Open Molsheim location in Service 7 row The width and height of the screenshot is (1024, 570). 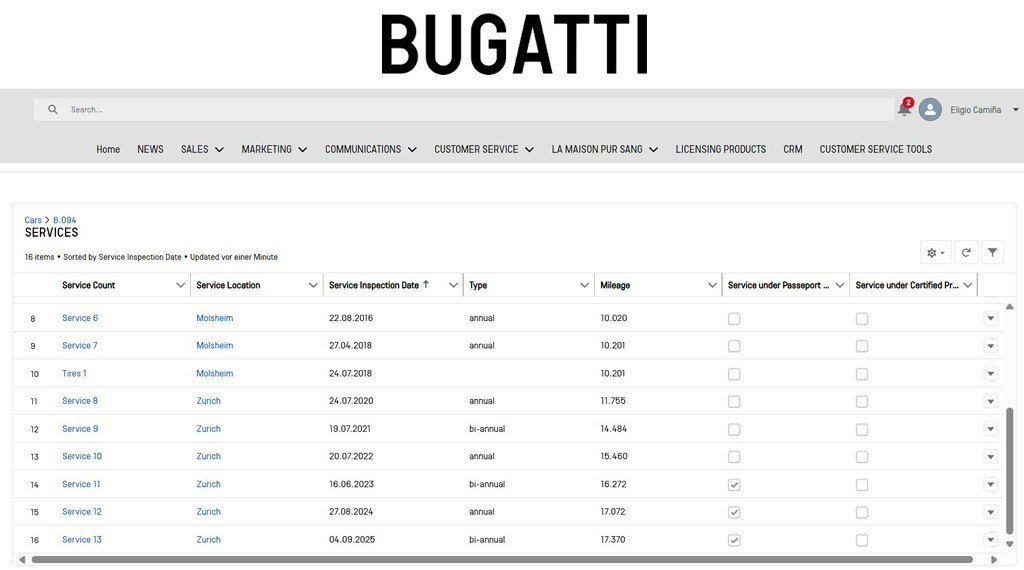pos(215,345)
